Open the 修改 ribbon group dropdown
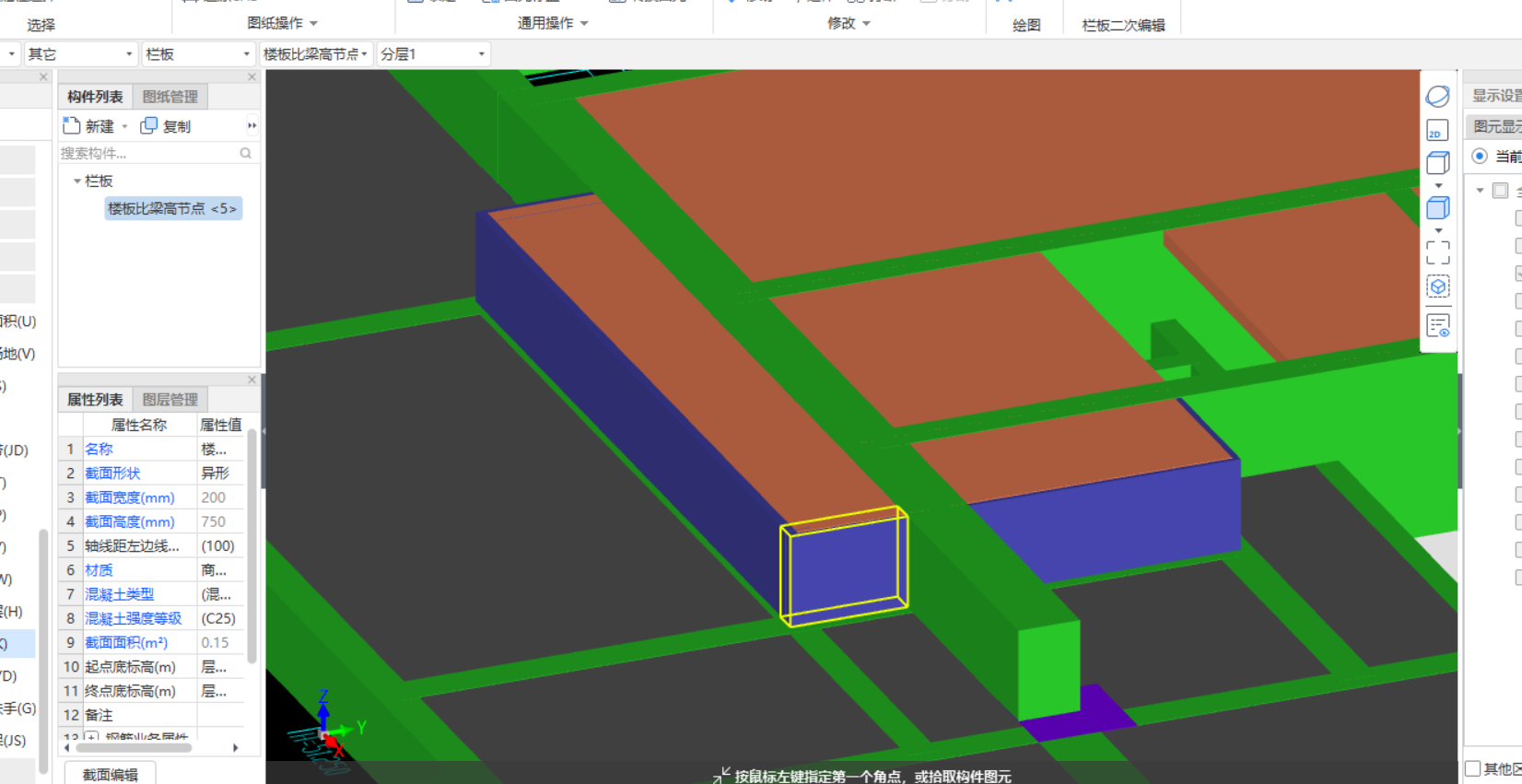Image resolution: width=1522 pixels, height=784 pixels. pyautogui.click(x=866, y=23)
